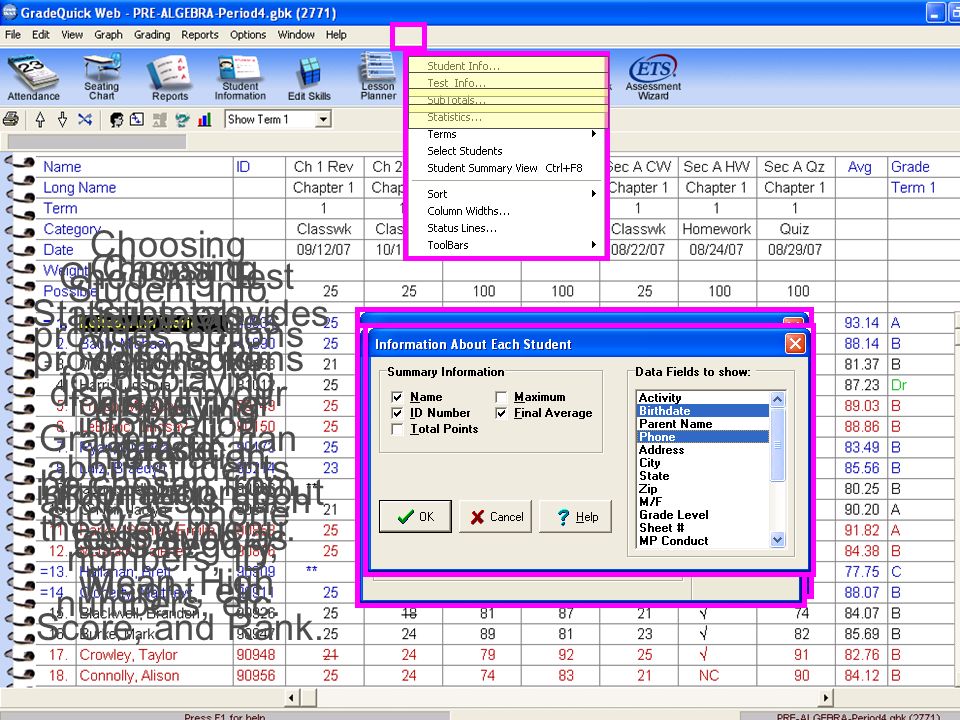Click the teal refresh arrows icon
960x720 pixels.
pos(182,119)
